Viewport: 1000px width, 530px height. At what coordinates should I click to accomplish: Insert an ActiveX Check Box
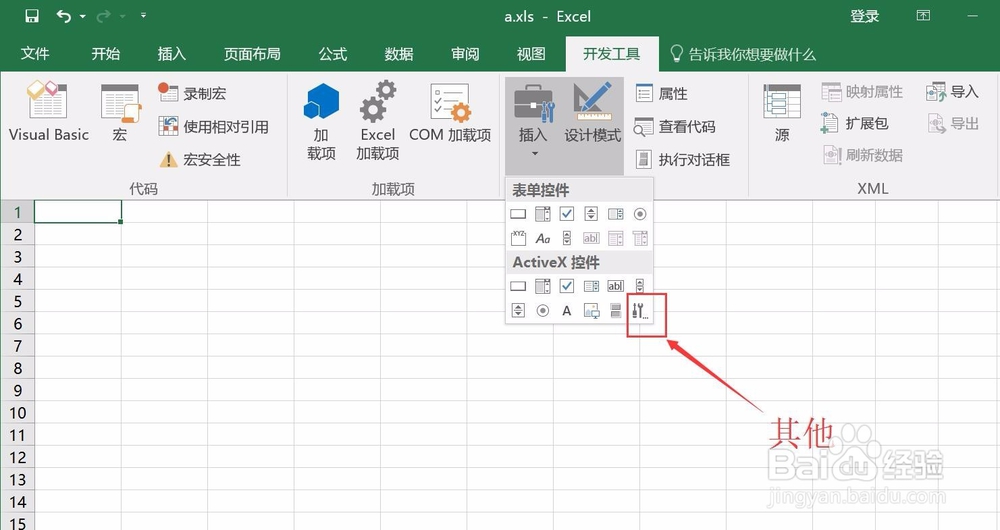[566, 286]
